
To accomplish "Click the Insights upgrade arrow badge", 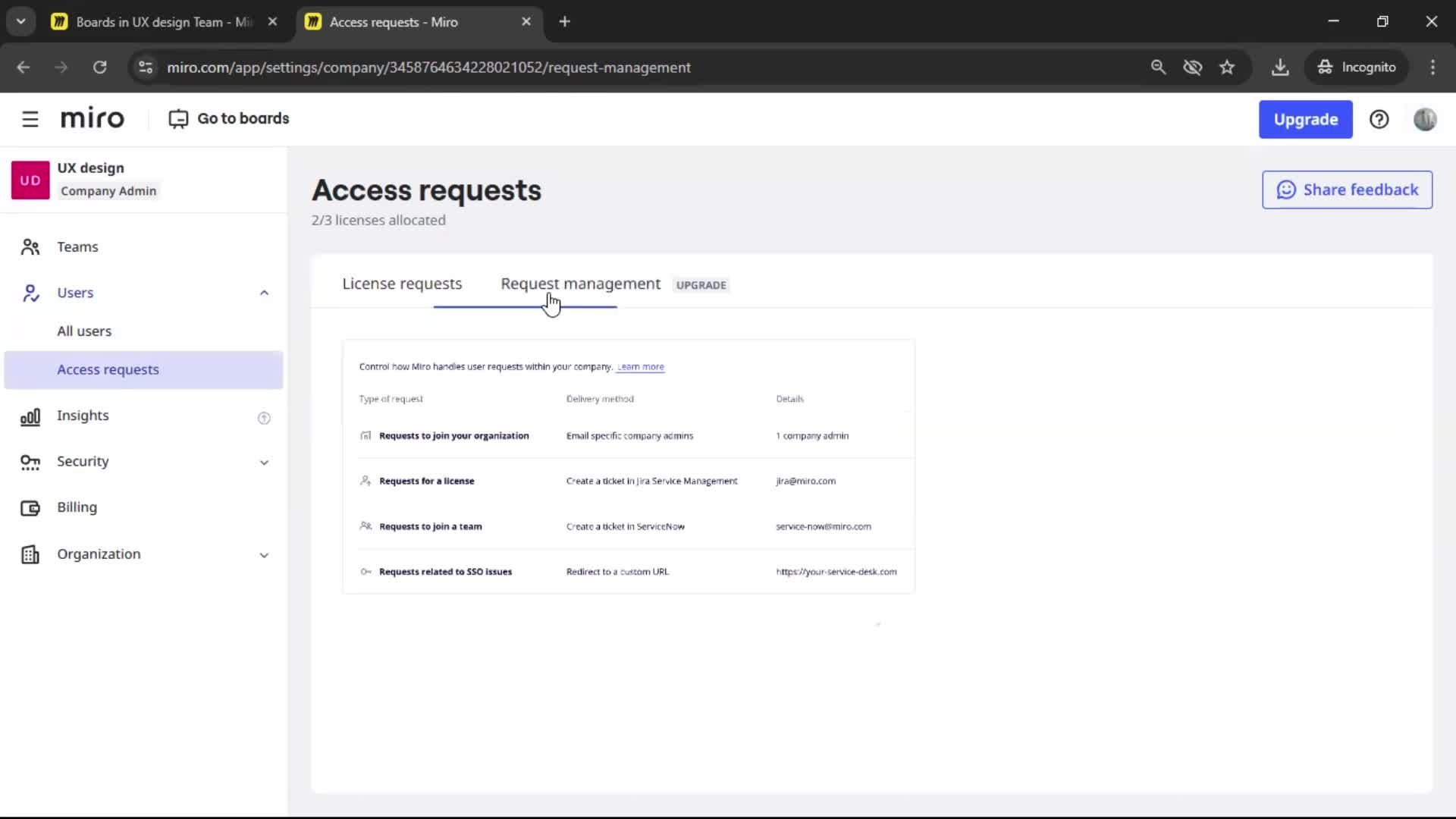I will (264, 418).
